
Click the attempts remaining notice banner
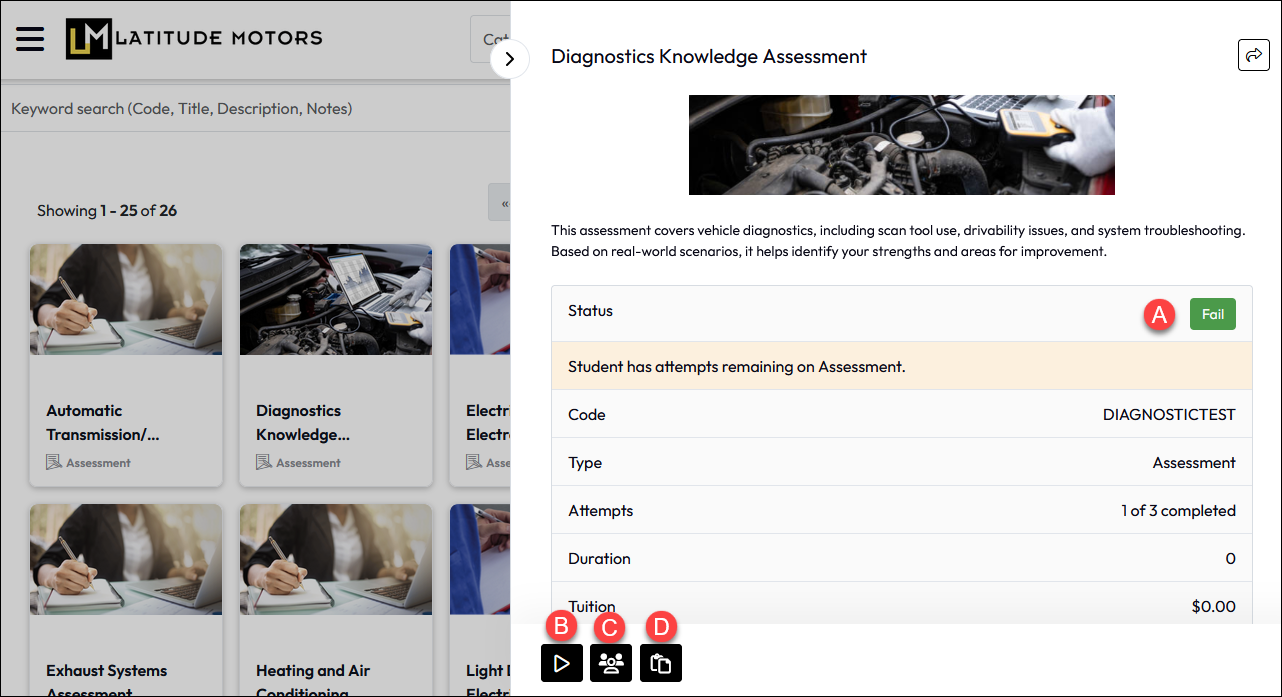(893, 367)
